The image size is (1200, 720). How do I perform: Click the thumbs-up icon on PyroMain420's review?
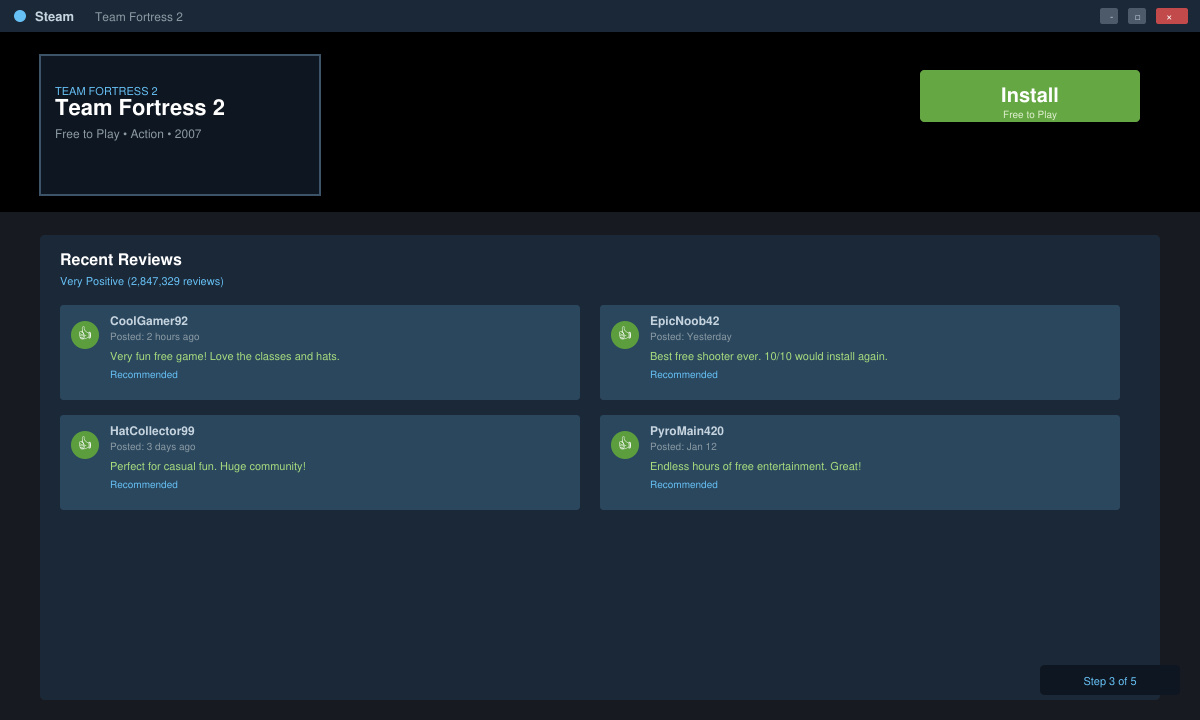(x=625, y=445)
